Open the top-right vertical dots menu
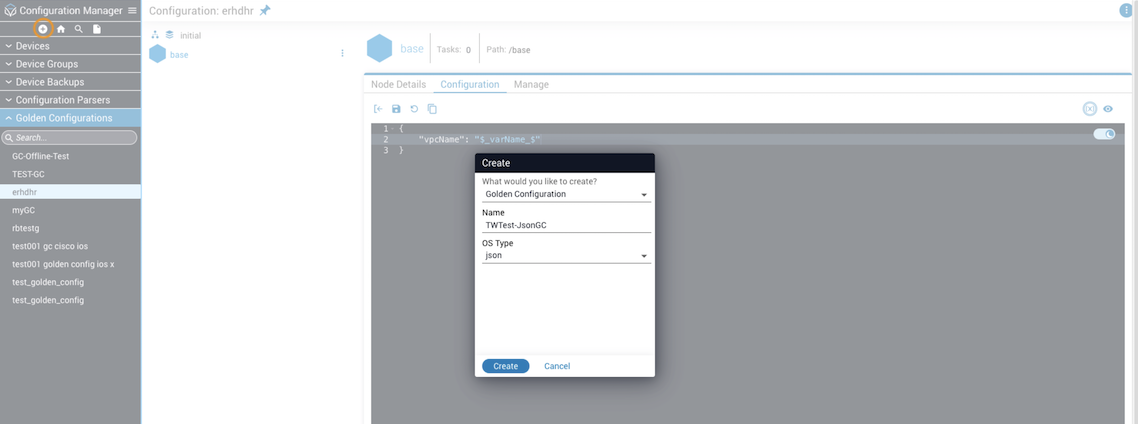Viewport: 1138px width, 424px height. coord(1126,10)
